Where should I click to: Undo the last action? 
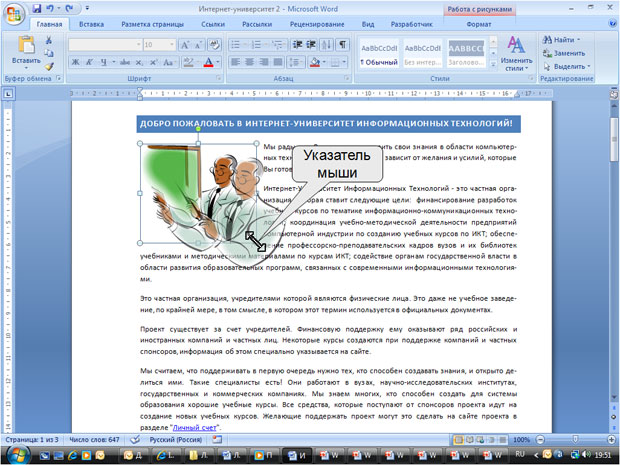click(50, 9)
